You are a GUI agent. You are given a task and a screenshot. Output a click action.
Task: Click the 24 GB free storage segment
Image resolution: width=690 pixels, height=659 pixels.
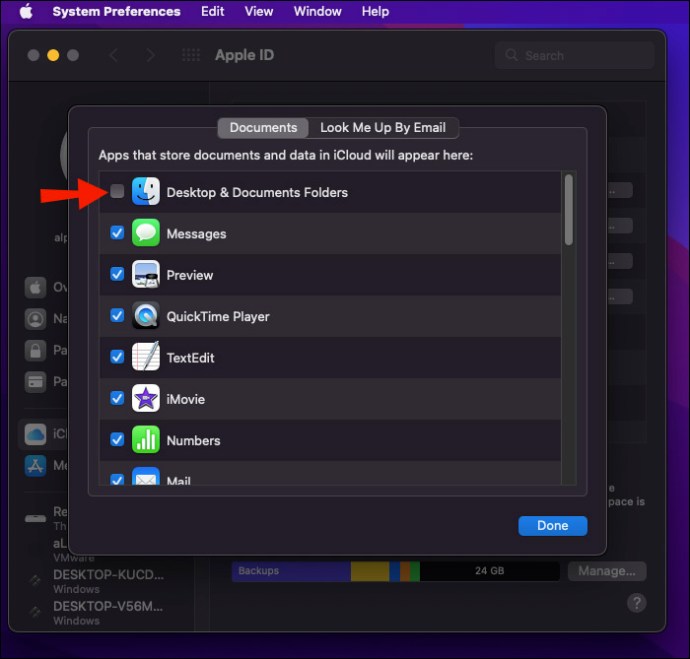tap(490, 571)
